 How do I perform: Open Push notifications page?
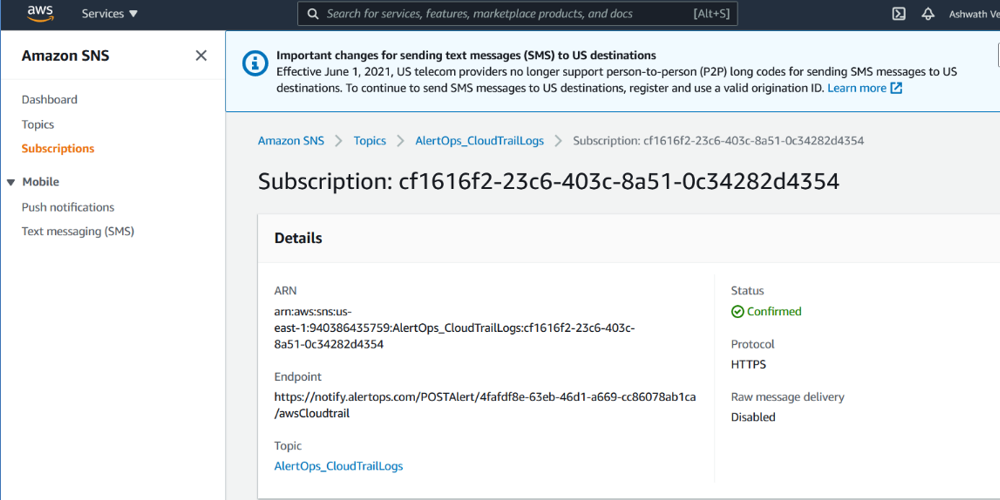coord(68,208)
